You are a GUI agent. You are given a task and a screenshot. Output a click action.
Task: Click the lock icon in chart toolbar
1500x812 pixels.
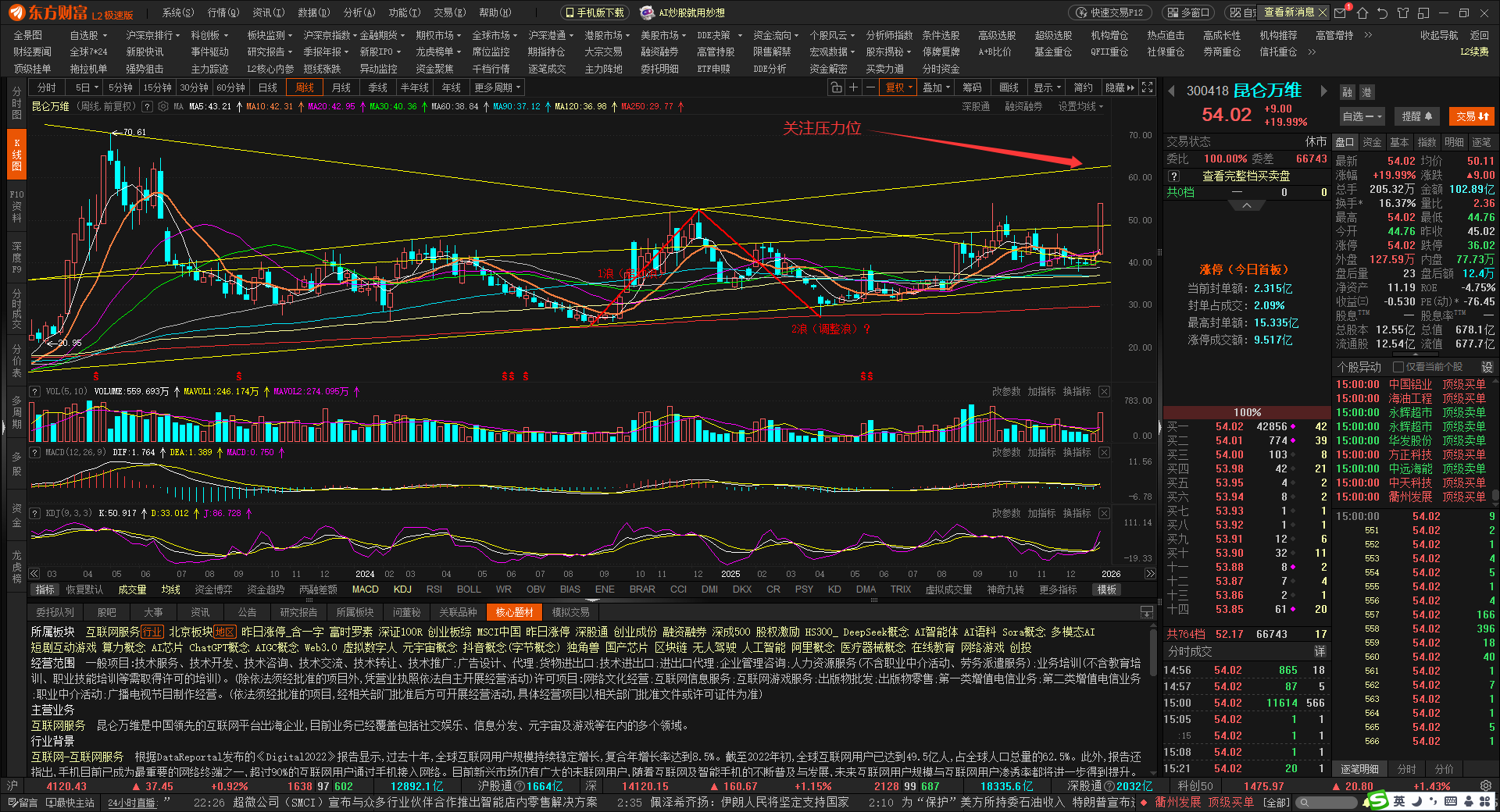coord(837,87)
